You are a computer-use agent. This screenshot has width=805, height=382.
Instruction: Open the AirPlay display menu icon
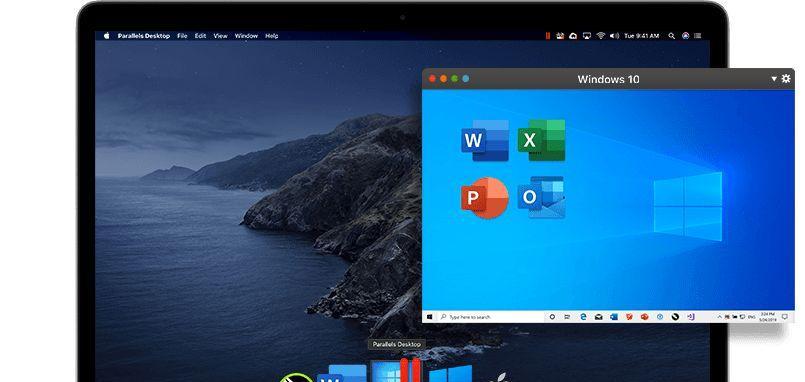pos(587,36)
